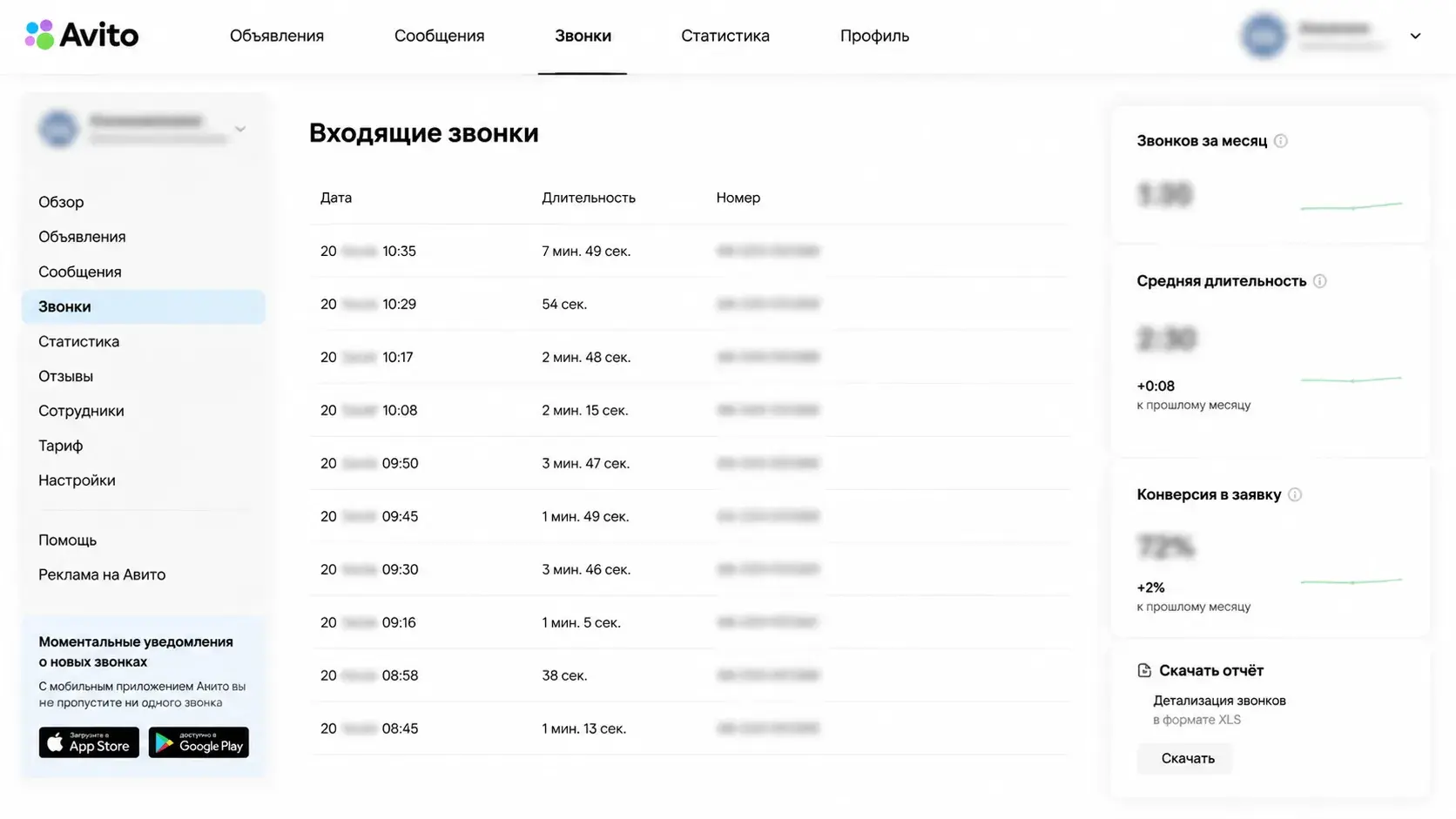Image resolution: width=1456 pixels, height=819 pixels.
Task: Click the Номер column header
Action: pos(738,198)
